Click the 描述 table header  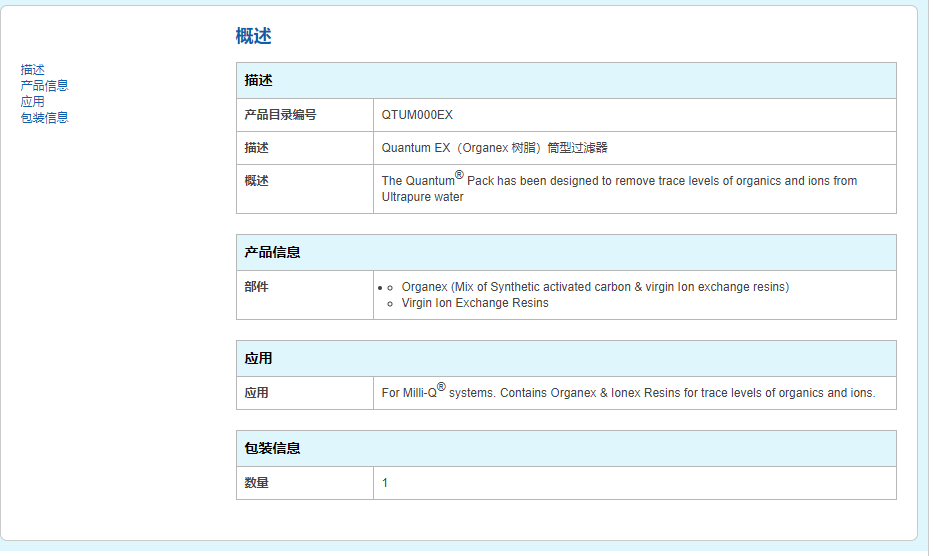click(566, 80)
